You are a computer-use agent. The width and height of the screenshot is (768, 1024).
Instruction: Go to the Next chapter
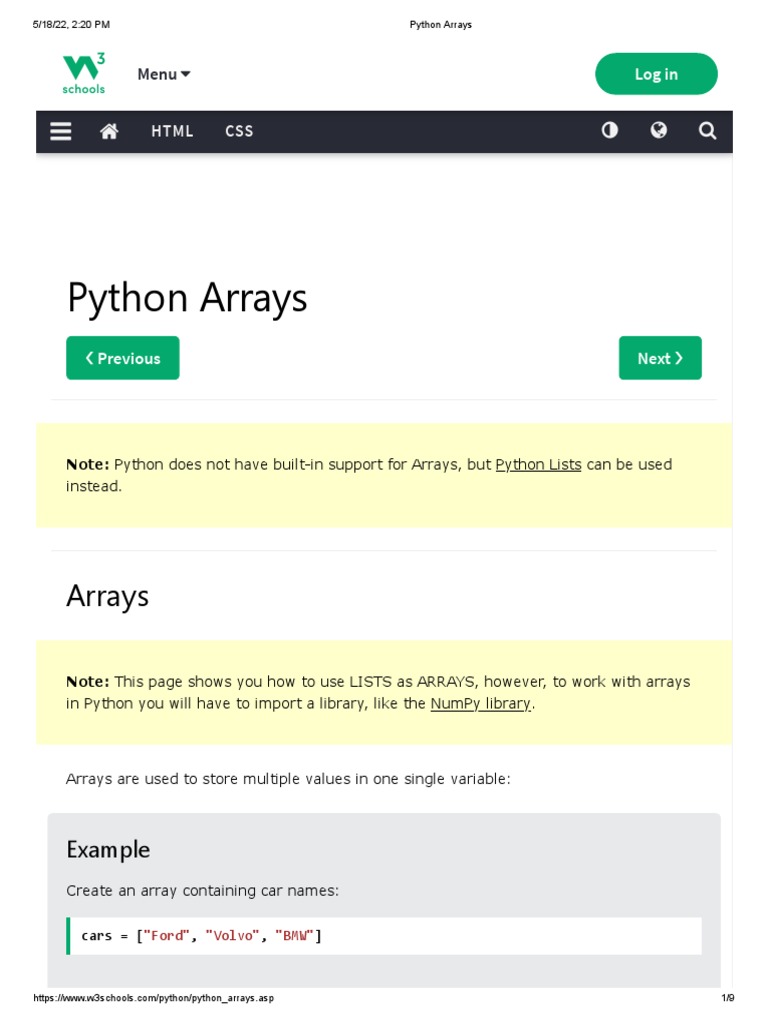tap(660, 358)
